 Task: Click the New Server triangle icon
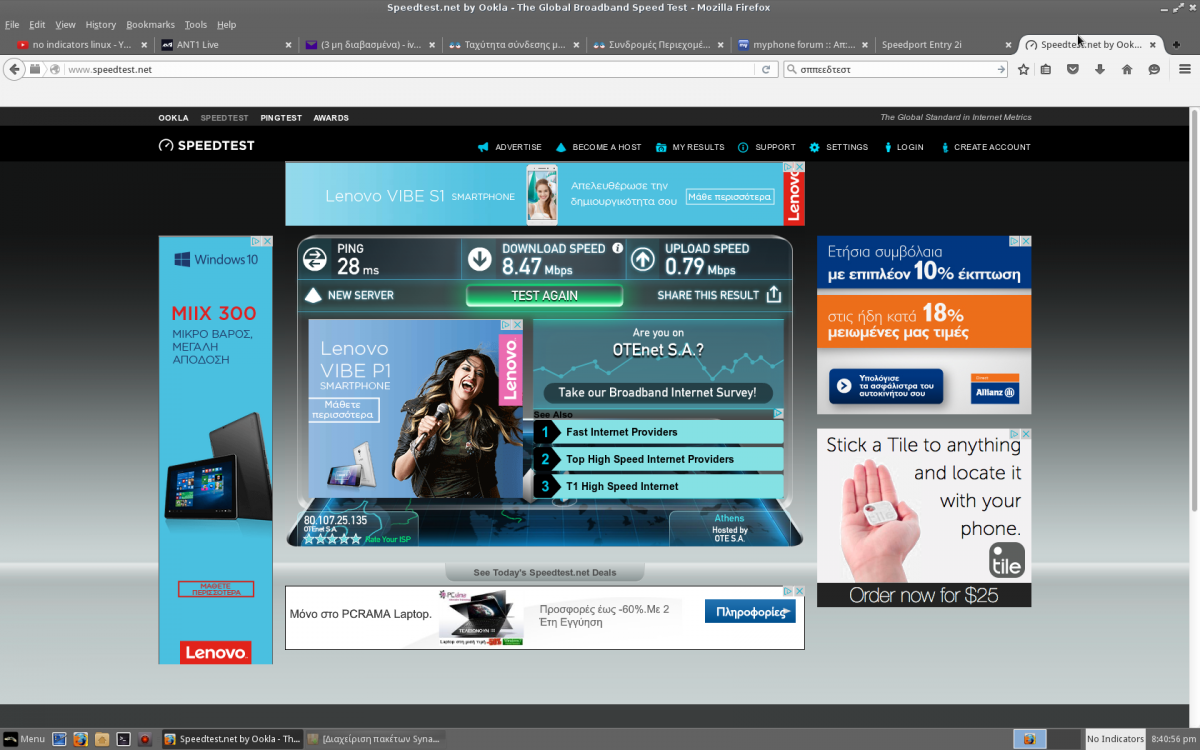312,295
